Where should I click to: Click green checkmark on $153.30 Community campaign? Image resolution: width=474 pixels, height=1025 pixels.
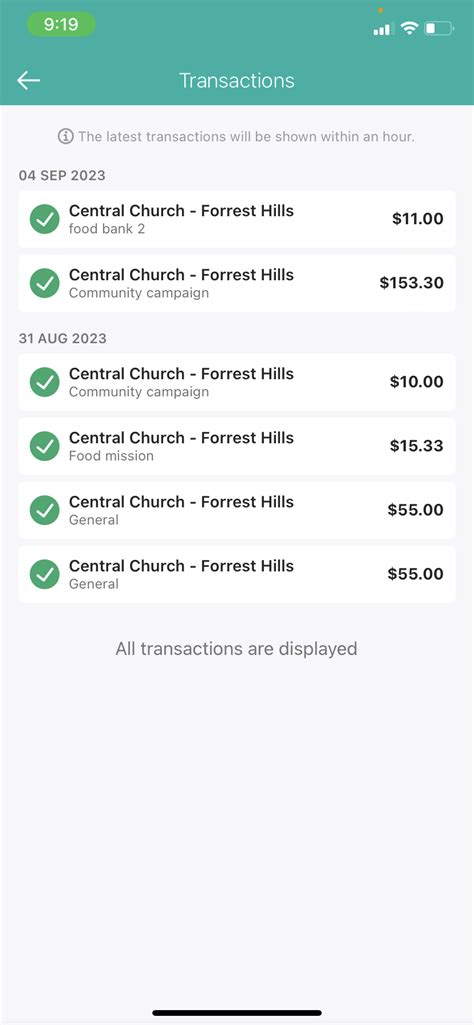click(x=44, y=283)
